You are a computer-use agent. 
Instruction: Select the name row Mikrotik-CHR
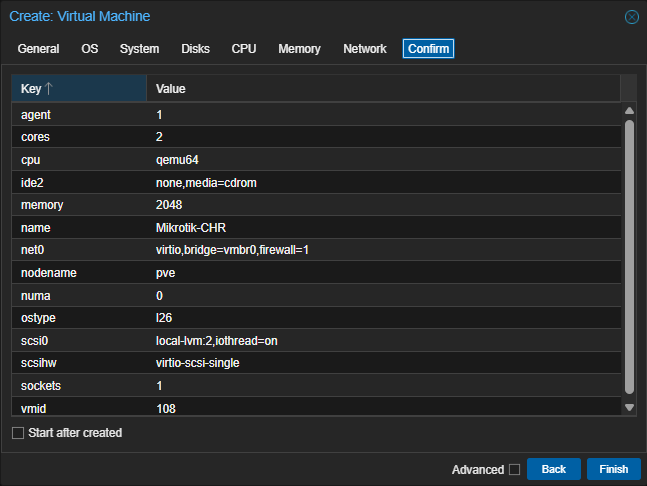pyautogui.click(x=316, y=228)
